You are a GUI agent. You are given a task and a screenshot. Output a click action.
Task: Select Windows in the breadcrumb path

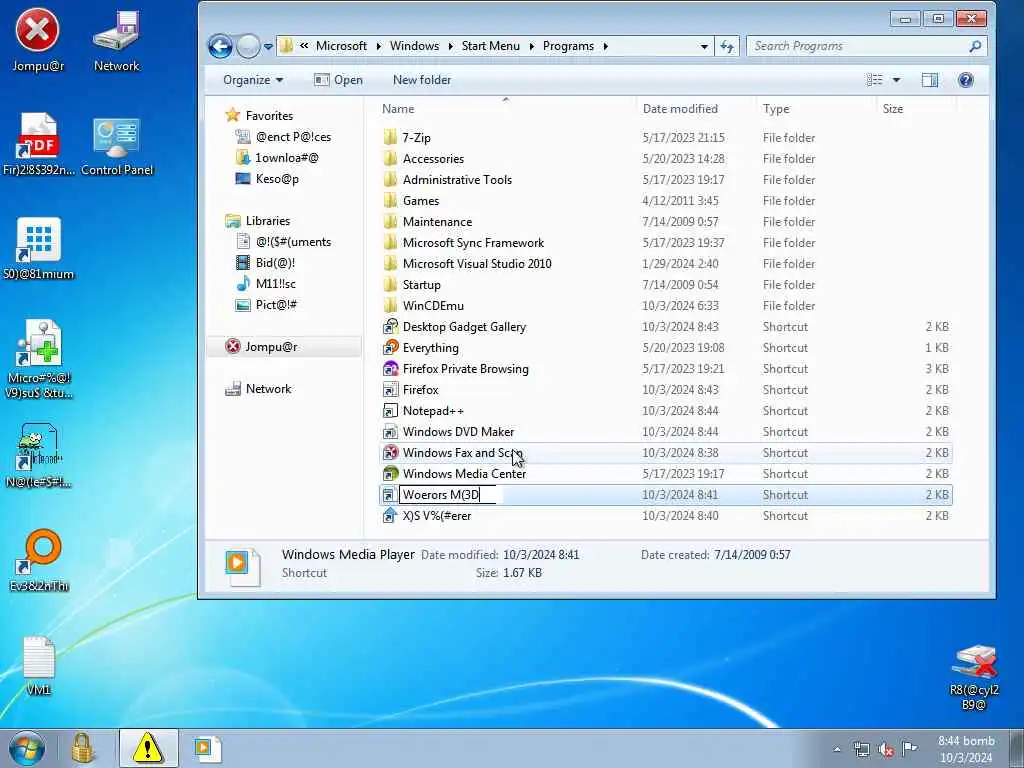(x=415, y=46)
